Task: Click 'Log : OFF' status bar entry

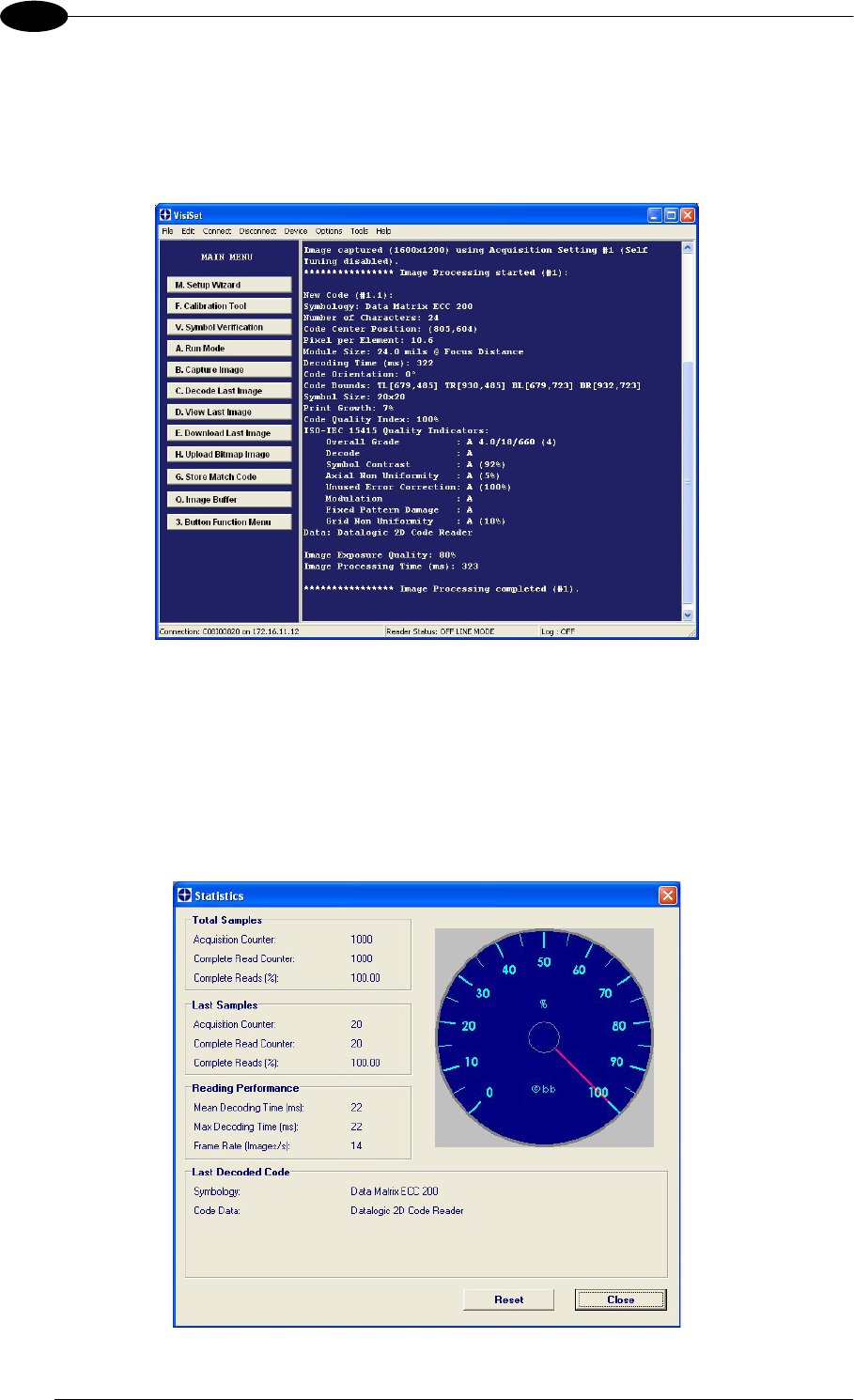Action: coord(558,631)
